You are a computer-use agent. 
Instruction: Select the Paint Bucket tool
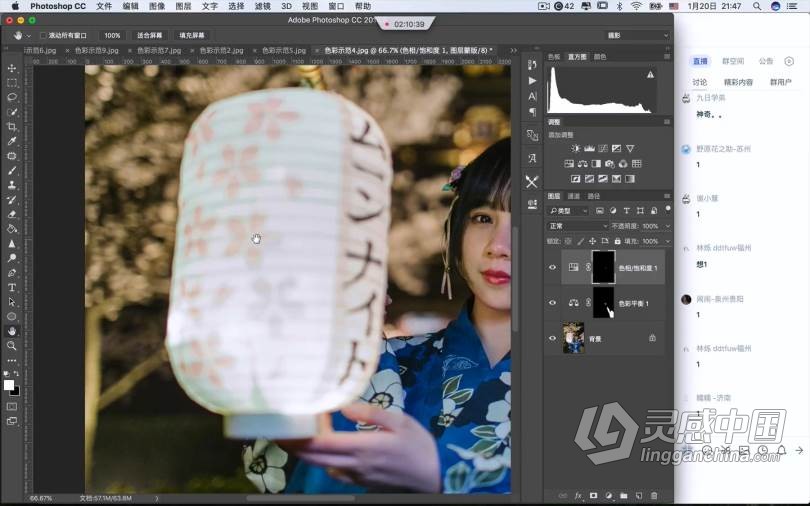[11, 229]
